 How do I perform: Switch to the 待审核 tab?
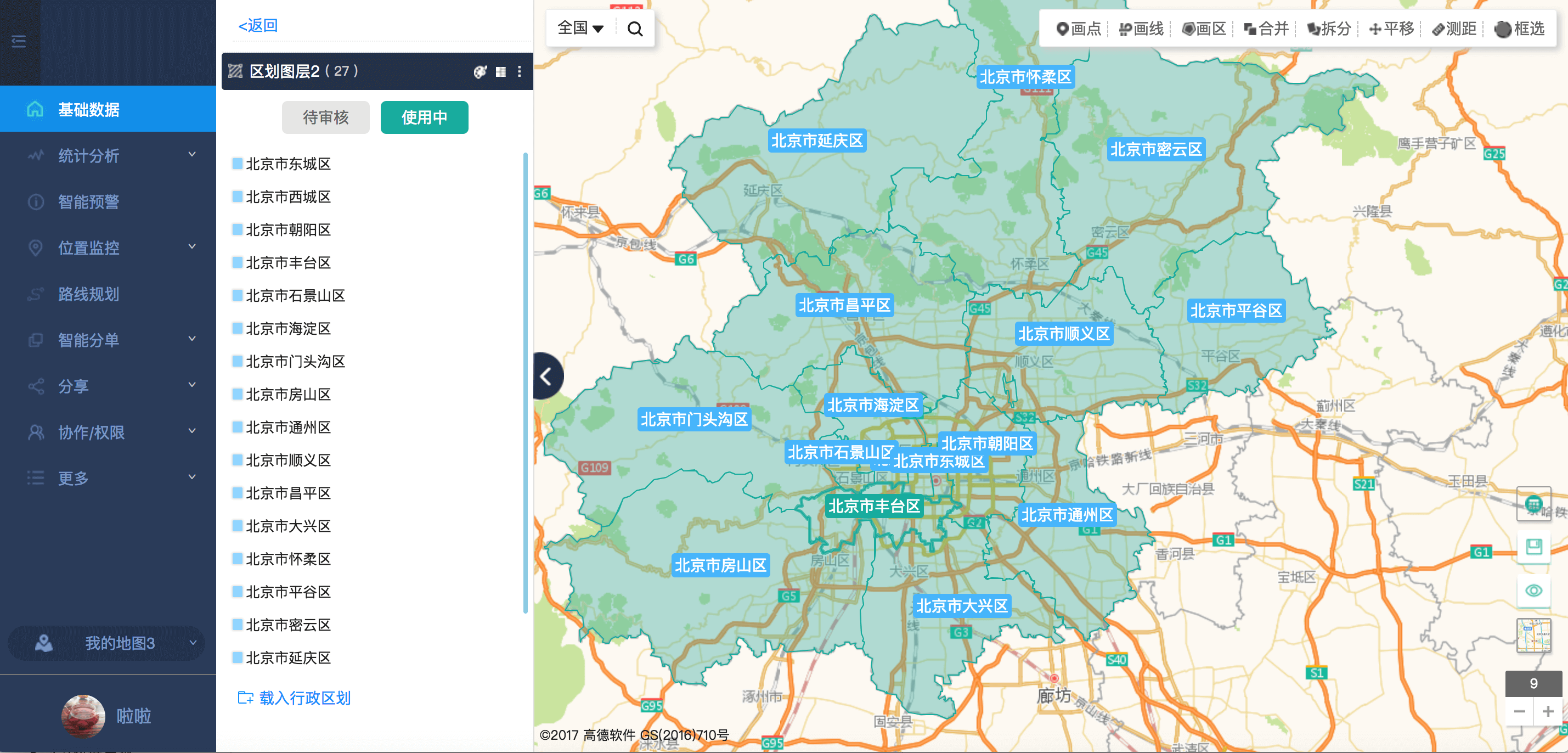pyautogui.click(x=326, y=117)
